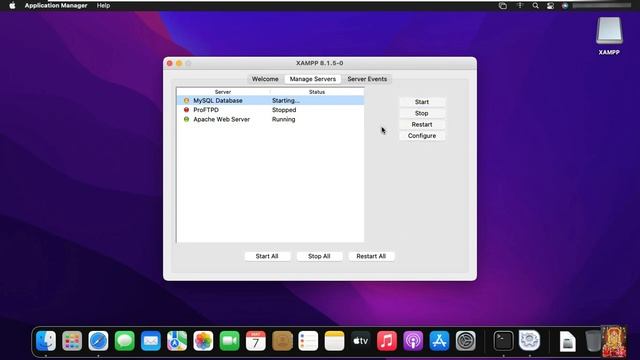Image resolution: width=640 pixels, height=360 pixels.
Task: Open Calendar app in dock
Action: click(256, 340)
